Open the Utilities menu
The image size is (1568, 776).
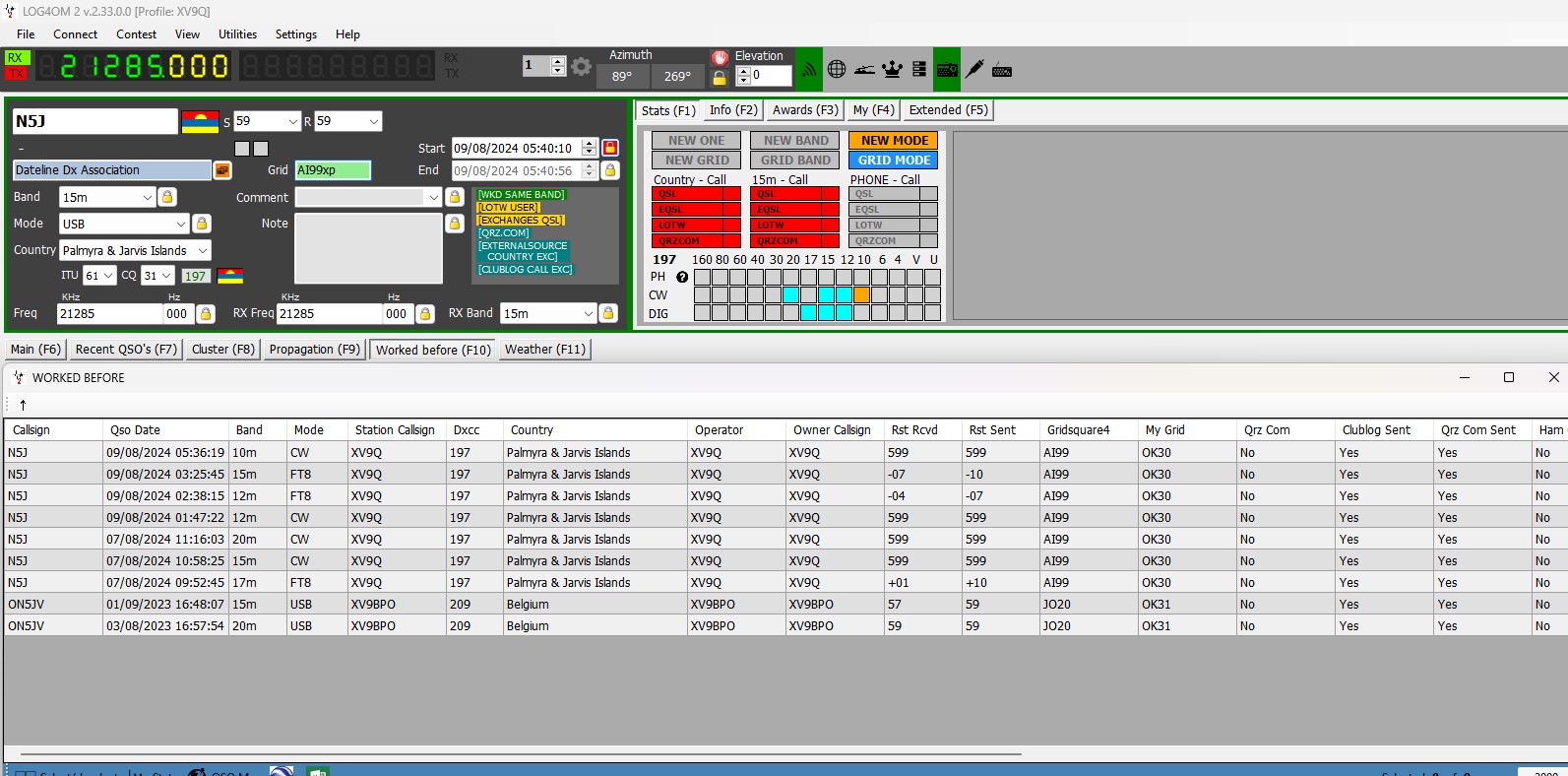pos(237,33)
